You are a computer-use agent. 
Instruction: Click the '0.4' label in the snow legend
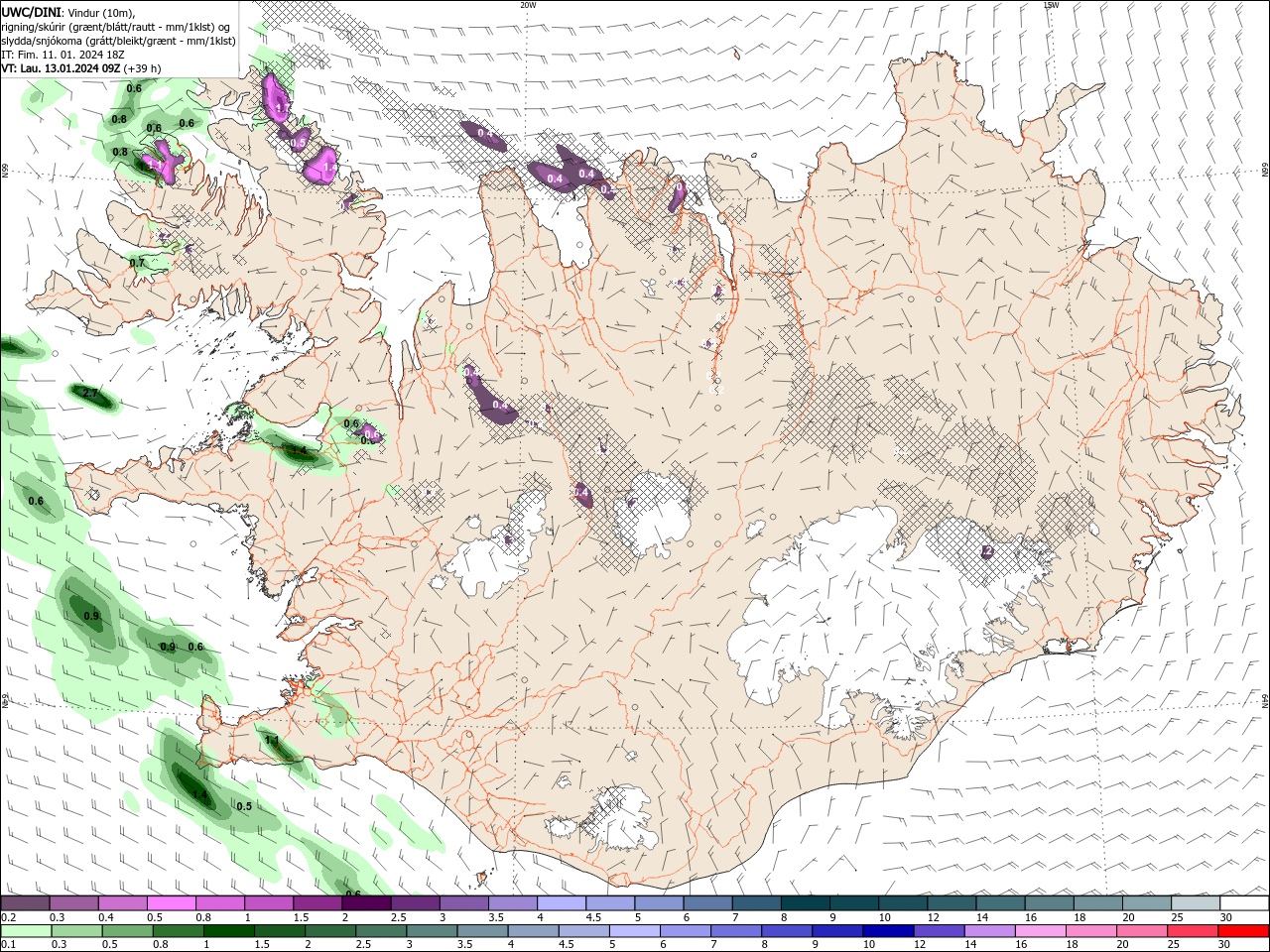[106, 917]
